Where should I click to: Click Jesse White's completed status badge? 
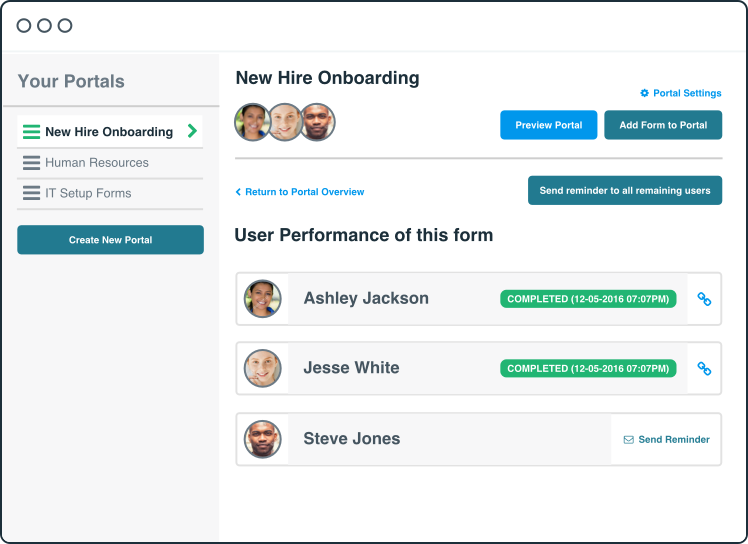(x=588, y=368)
